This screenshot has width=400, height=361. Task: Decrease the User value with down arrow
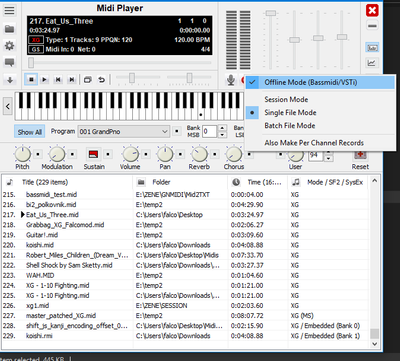click(328, 158)
